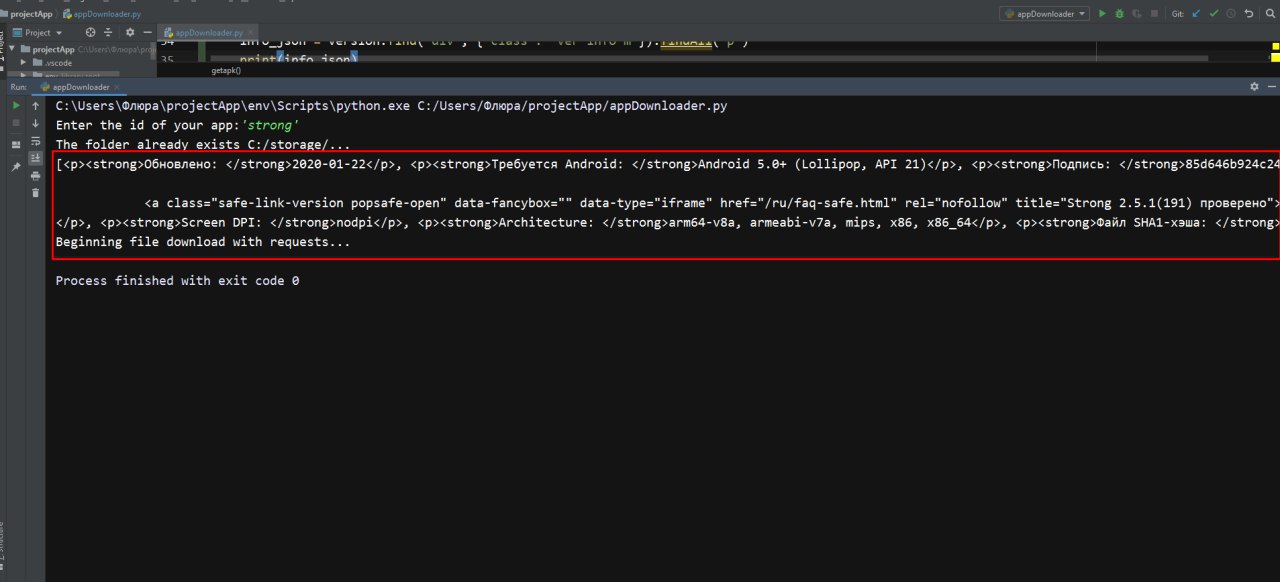Click the python.exe command line

click(391, 106)
